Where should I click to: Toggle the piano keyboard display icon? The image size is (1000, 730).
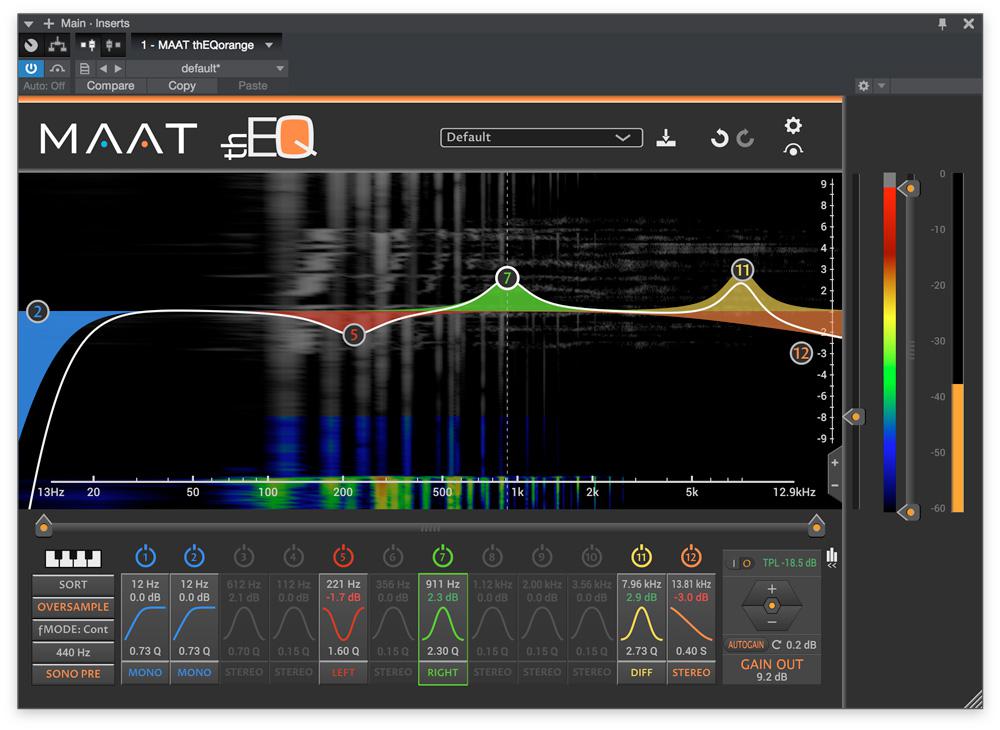point(73,558)
